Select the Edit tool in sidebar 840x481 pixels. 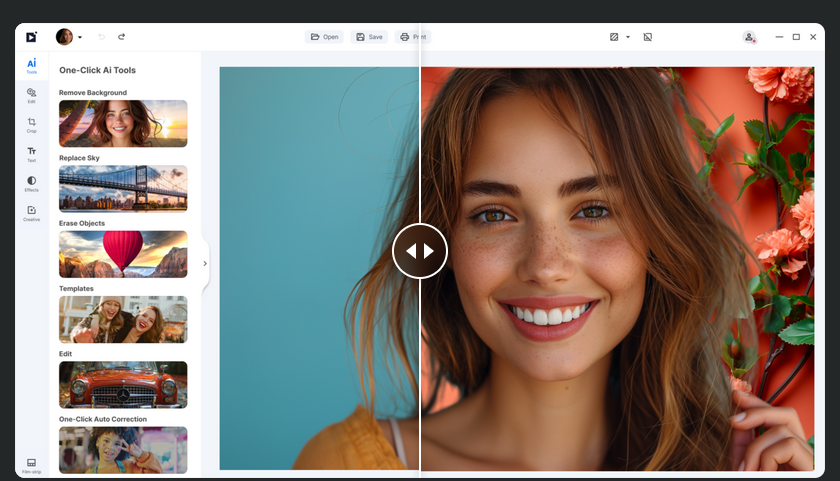(x=31, y=95)
